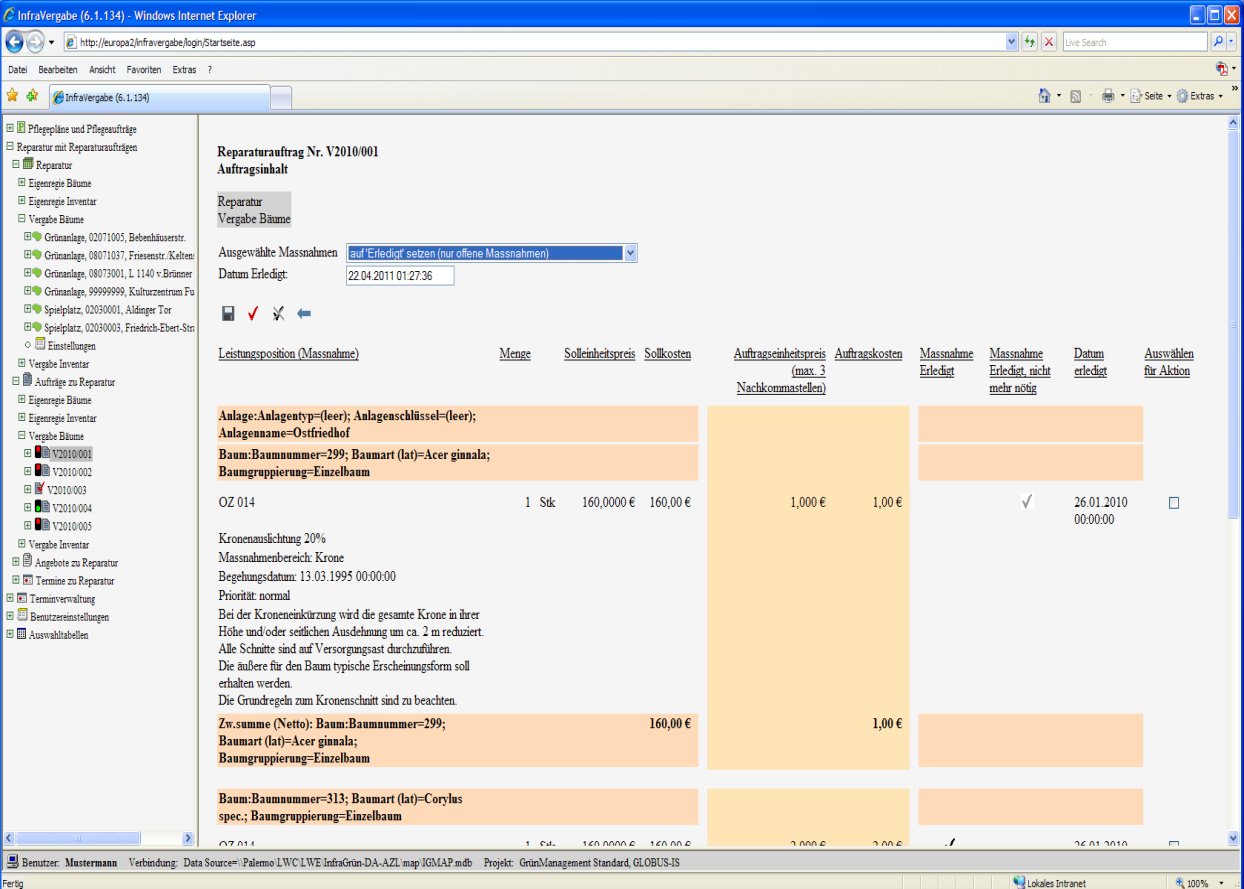Click the Datum Erledigt input field
Viewport: 1244px width, 889px height.
coord(399,275)
